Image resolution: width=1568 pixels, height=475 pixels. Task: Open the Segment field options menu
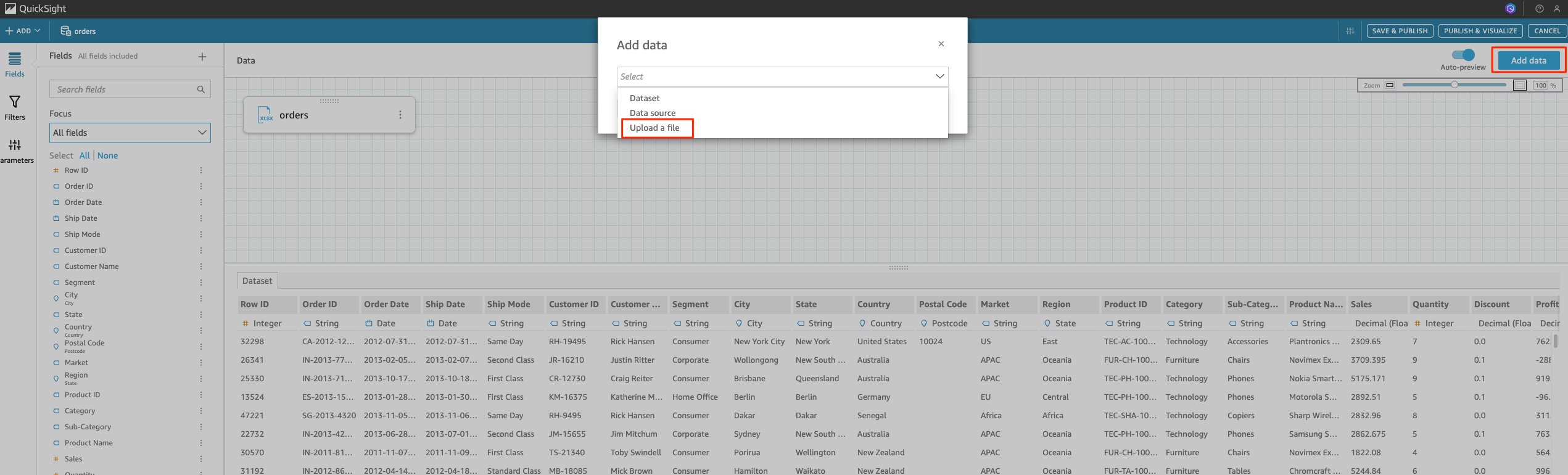click(x=201, y=283)
